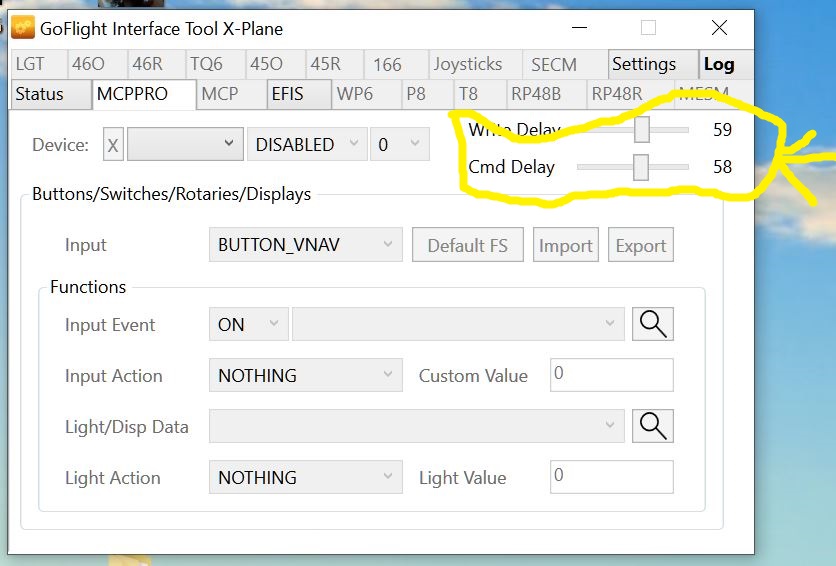The height and width of the screenshot is (566, 836).
Task: Expand the DISABLED state dropdown
Action: [306, 145]
